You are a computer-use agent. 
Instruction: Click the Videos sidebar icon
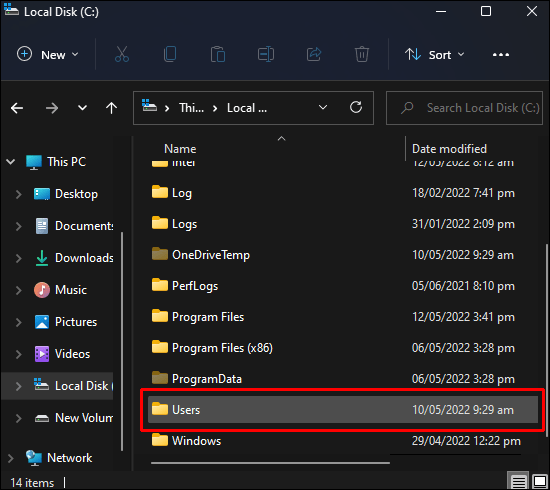[42, 354]
